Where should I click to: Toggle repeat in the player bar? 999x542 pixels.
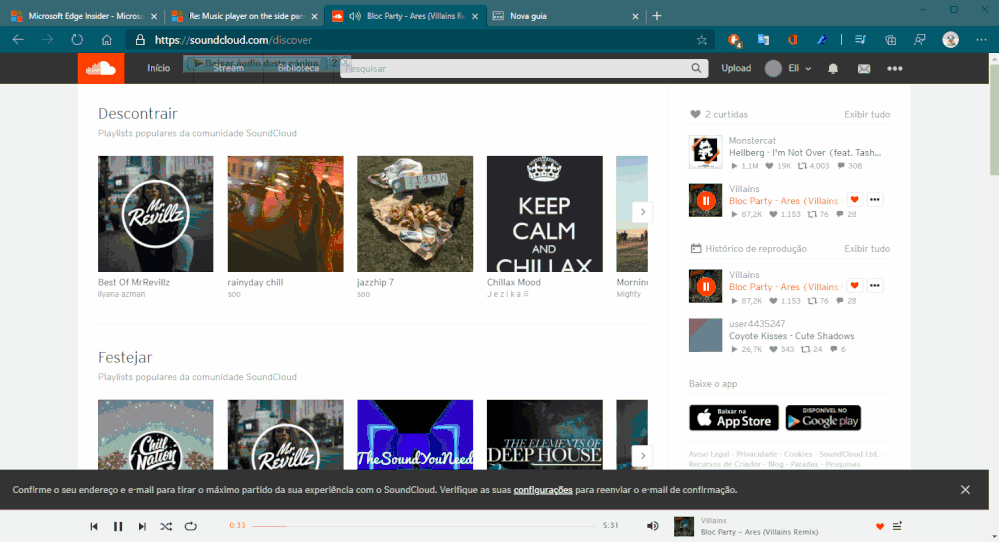click(x=190, y=526)
